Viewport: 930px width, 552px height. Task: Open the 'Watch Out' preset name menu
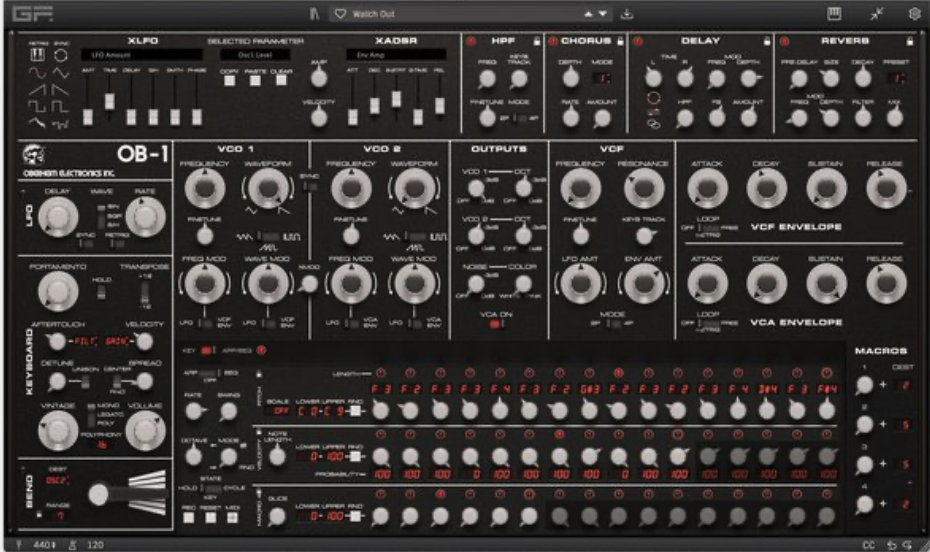tap(373, 14)
